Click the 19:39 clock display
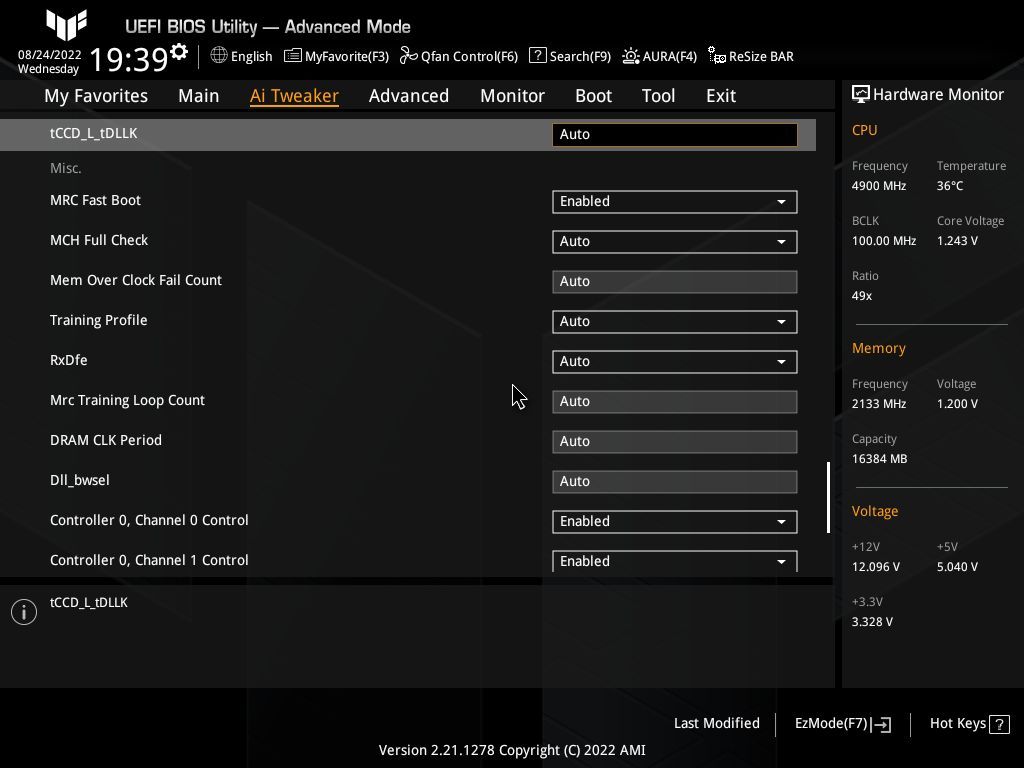The width and height of the screenshot is (1024, 768). point(129,59)
